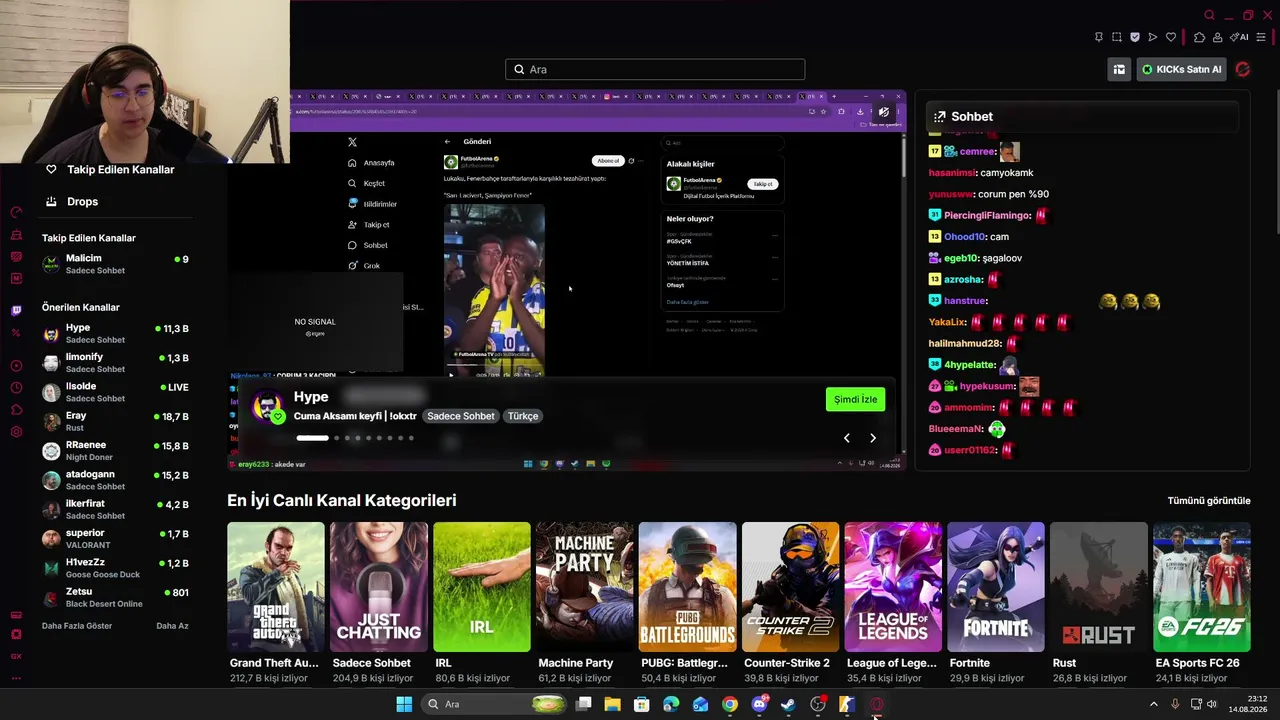Click the pin icon in browser toolbar
The image size is (1280, 720).
coord(1099,37)
